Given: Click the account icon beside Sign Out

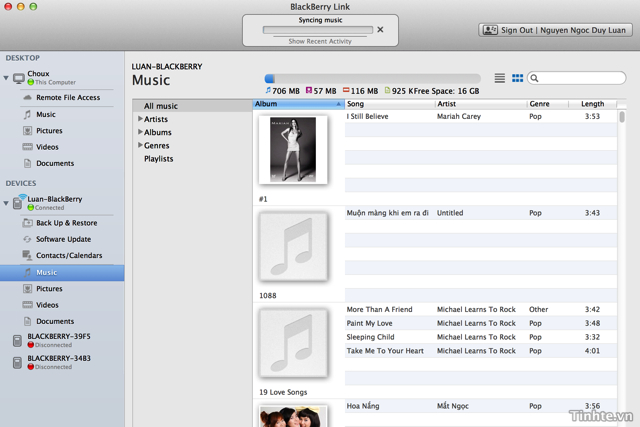Looking at the screenshot, I should click(490, 30).
